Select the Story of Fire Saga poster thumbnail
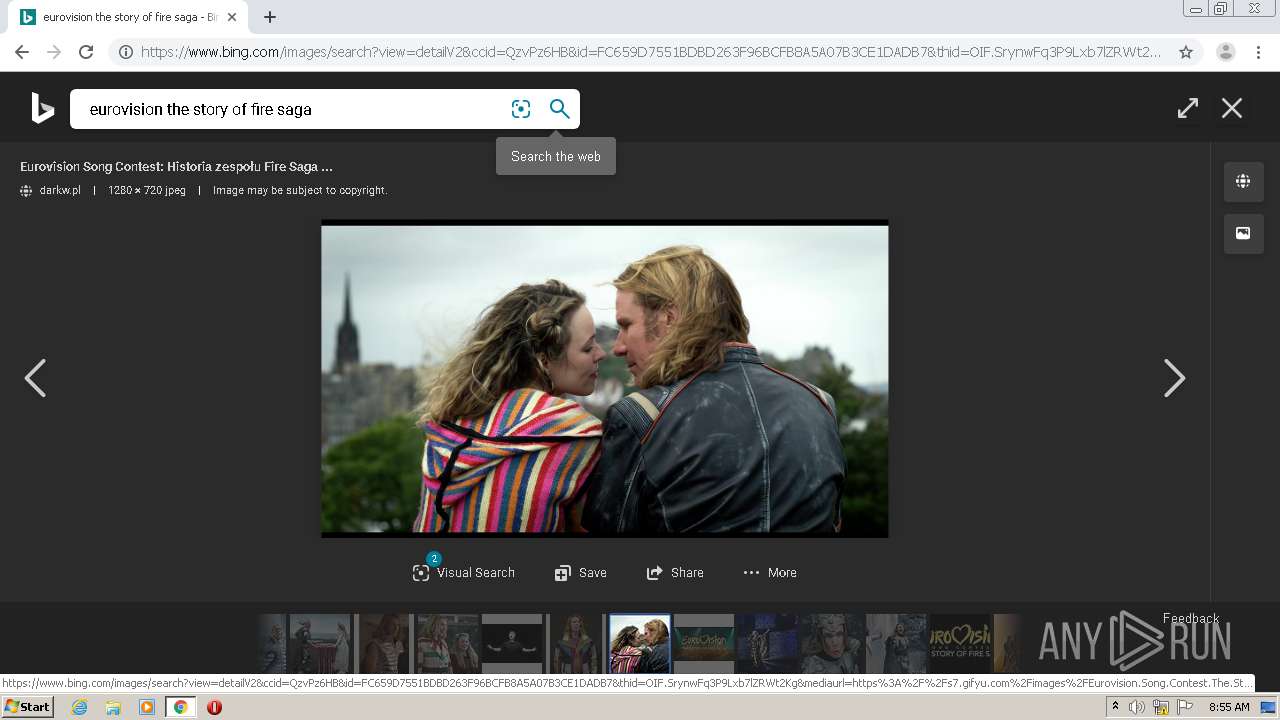The width and height of the screenshot is (1280, 720). [960, 643]
